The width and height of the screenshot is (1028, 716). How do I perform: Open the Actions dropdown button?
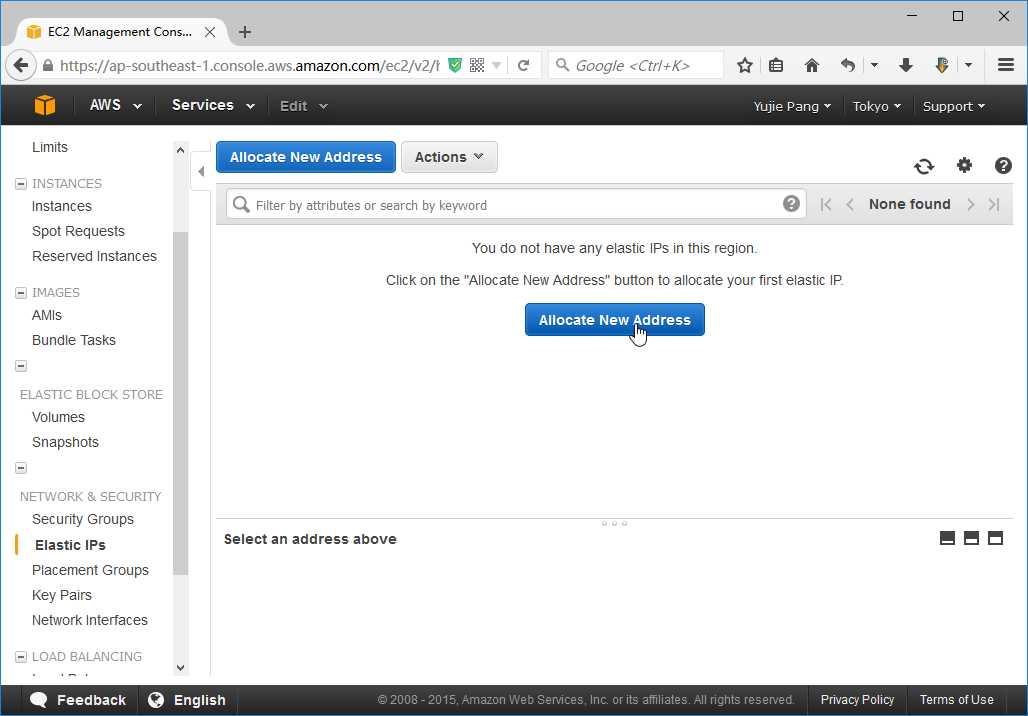449,157
